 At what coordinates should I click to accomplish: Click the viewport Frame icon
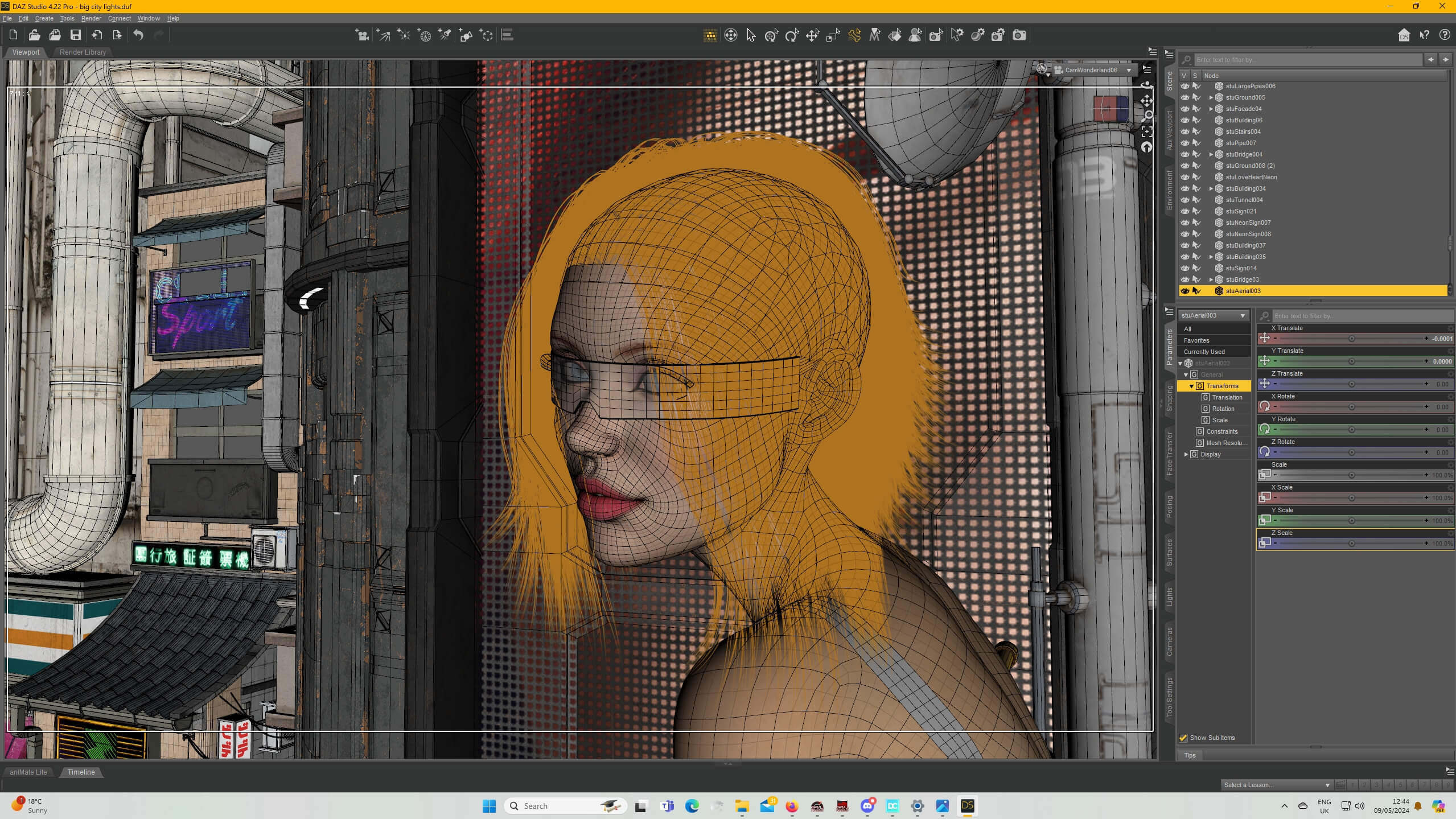(x=1147, y=132)
